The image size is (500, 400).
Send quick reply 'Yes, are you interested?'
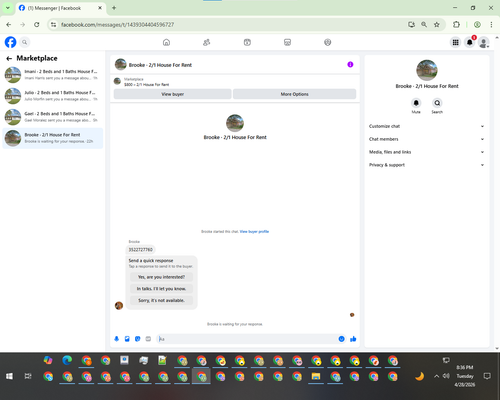coord(161,277)
